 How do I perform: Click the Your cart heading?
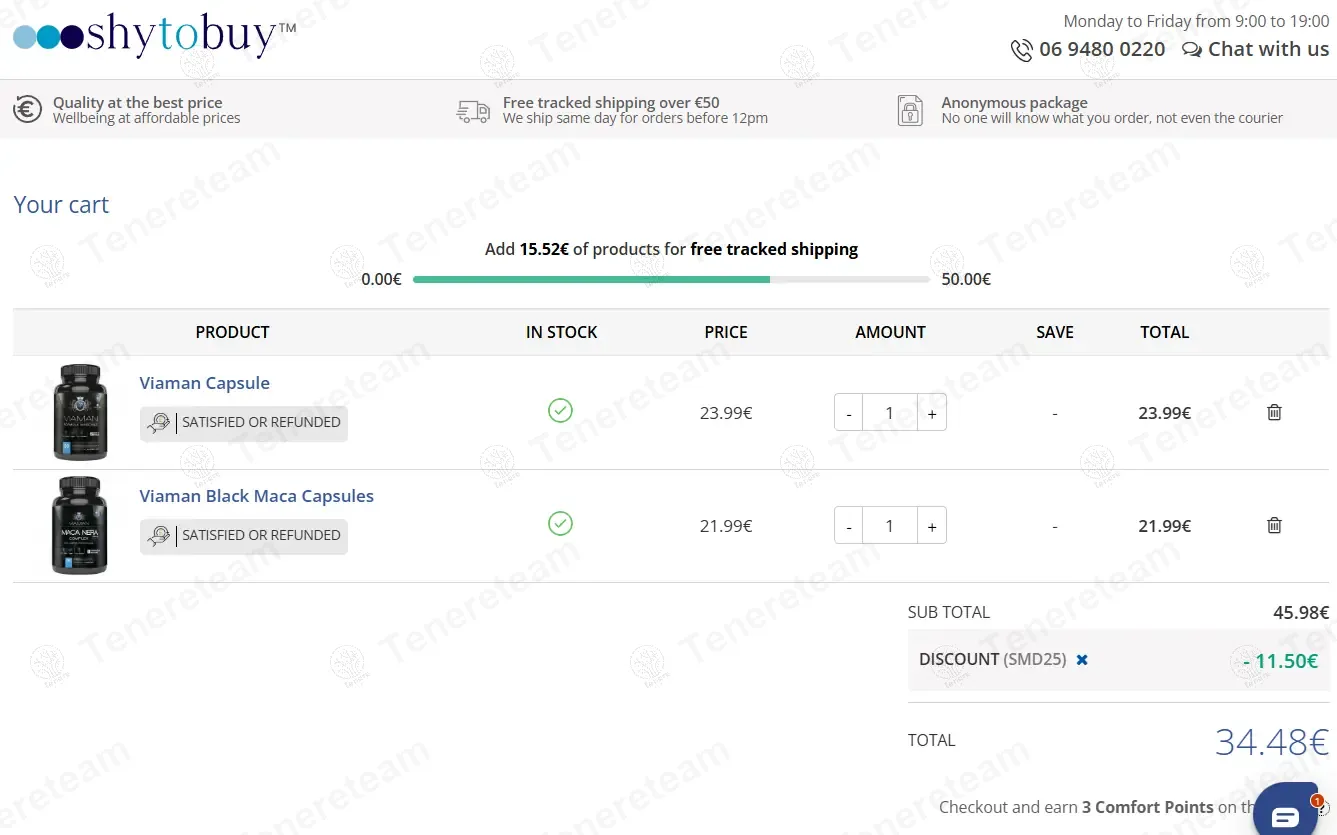[x=61, y=205]
